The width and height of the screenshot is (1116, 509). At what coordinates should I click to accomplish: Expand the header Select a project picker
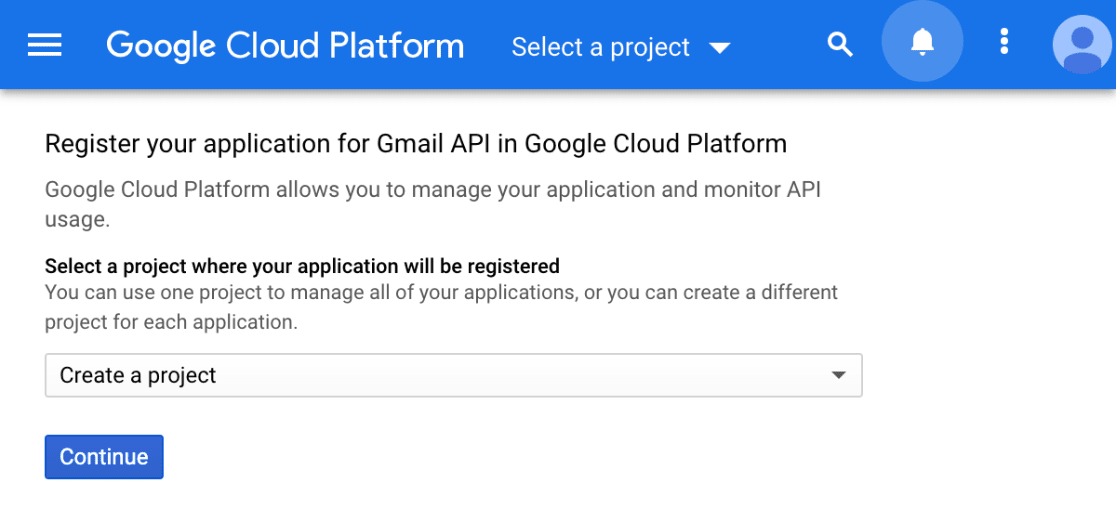[621, 47]
